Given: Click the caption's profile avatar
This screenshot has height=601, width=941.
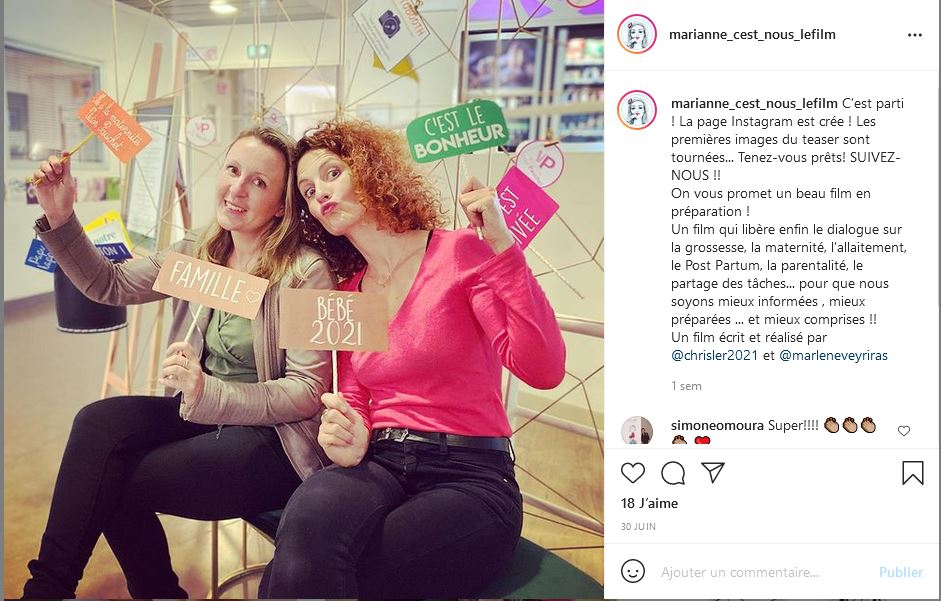Looking at the screenshot, I should [x=637, y=110].
